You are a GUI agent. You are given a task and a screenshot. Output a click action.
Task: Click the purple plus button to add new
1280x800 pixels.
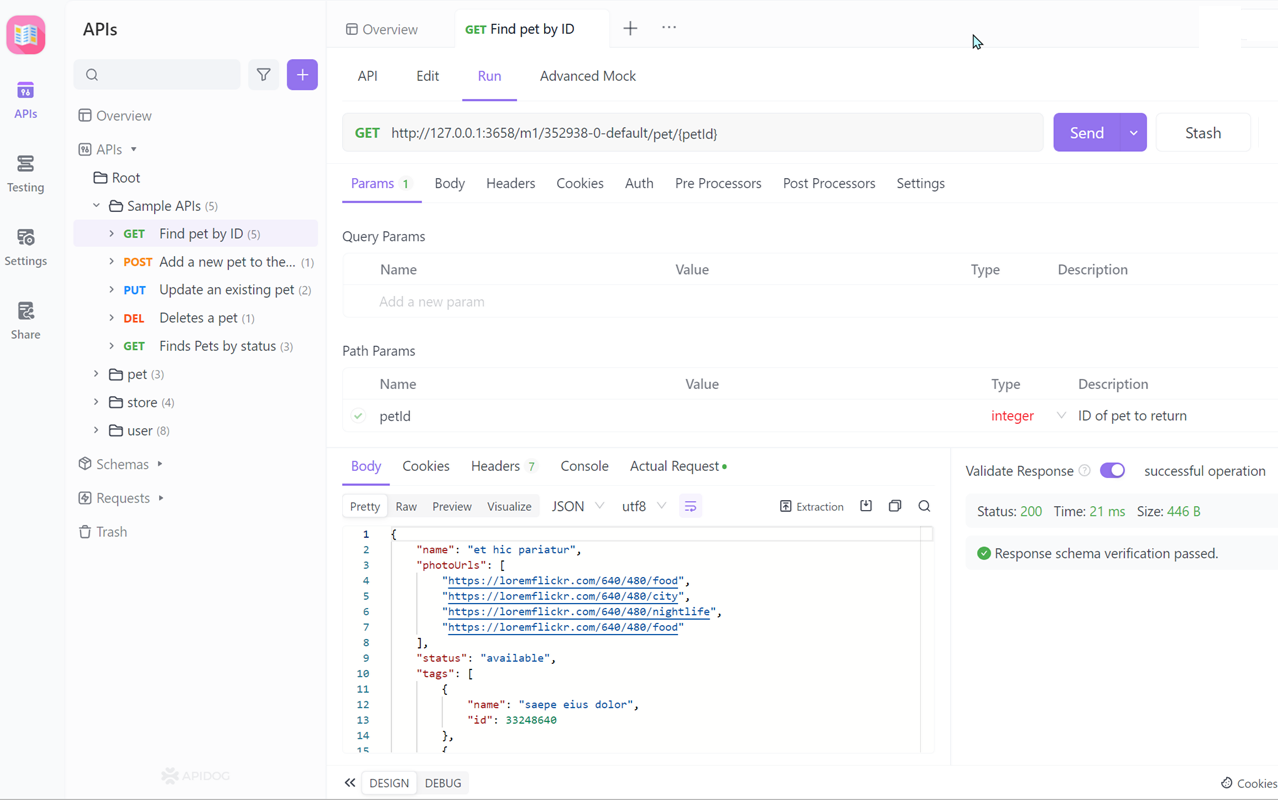tap(302, 75)
